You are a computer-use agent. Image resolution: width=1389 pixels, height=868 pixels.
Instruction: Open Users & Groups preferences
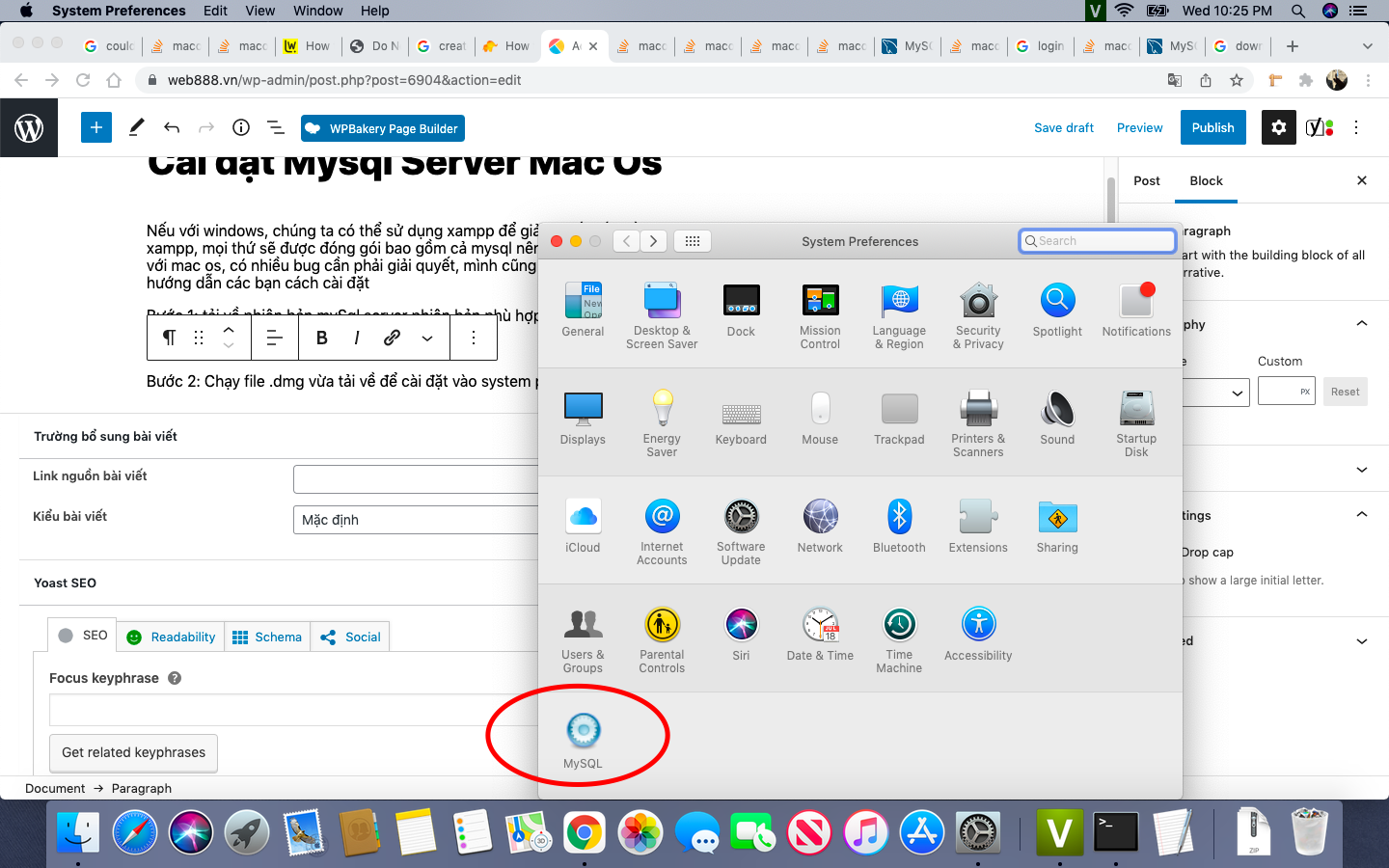click(583, 639)
